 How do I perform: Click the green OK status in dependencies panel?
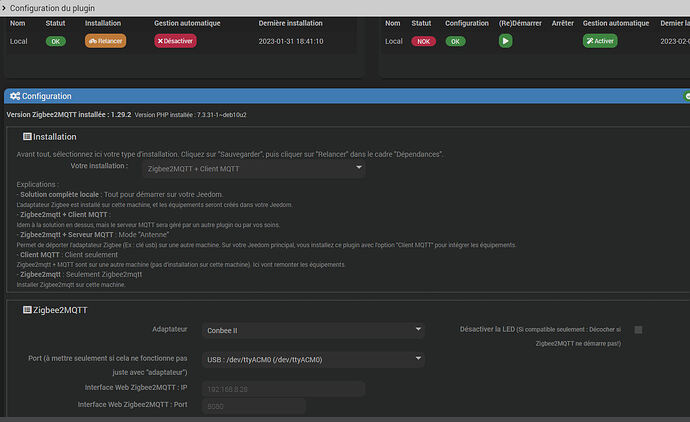coord(55,41)
